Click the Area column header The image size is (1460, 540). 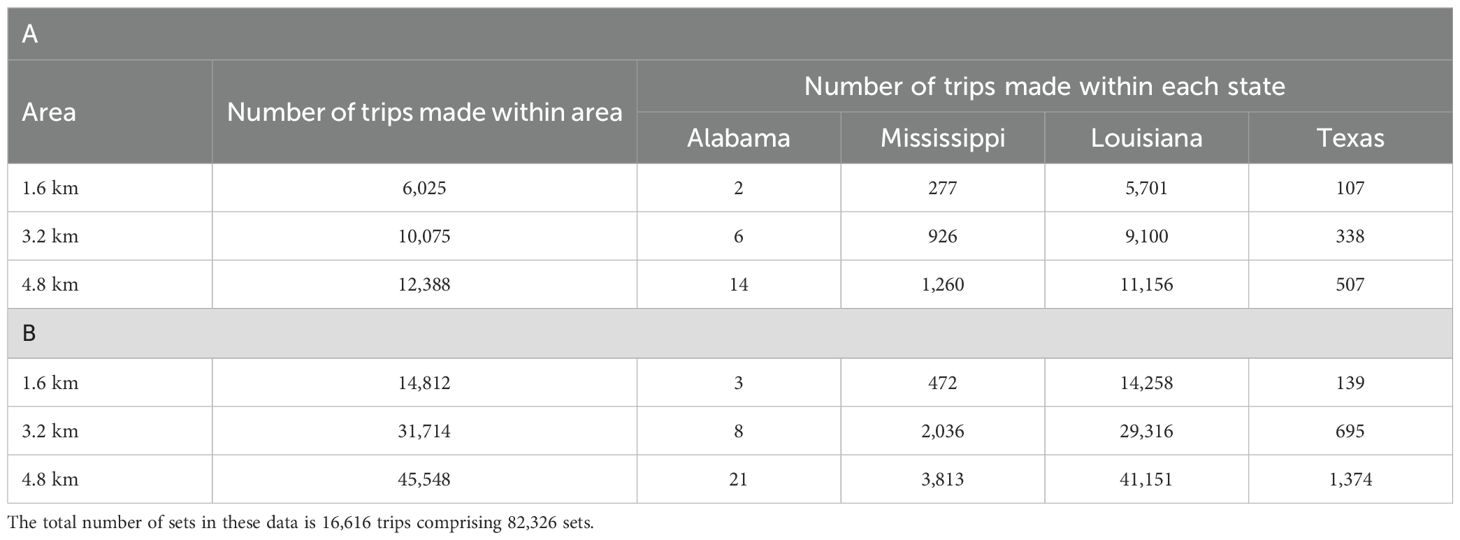coord(49,112)
